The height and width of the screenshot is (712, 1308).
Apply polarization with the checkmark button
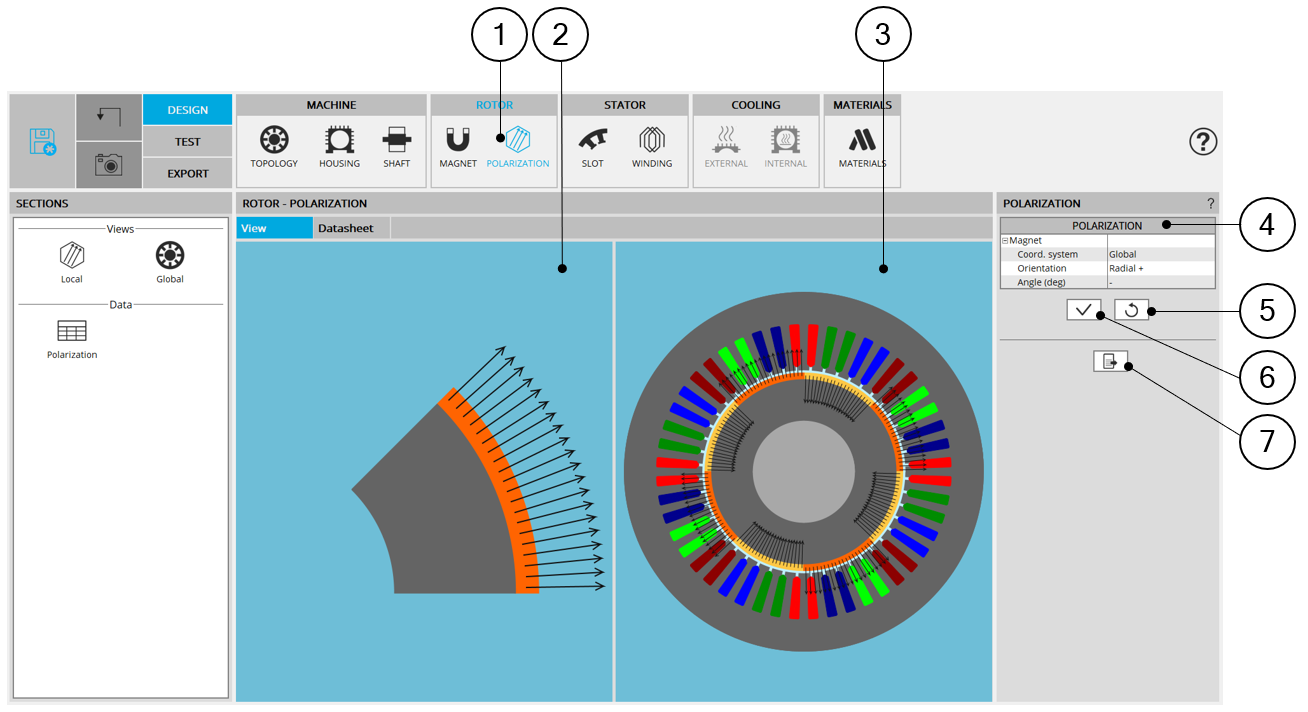[x=1084, y=310]
